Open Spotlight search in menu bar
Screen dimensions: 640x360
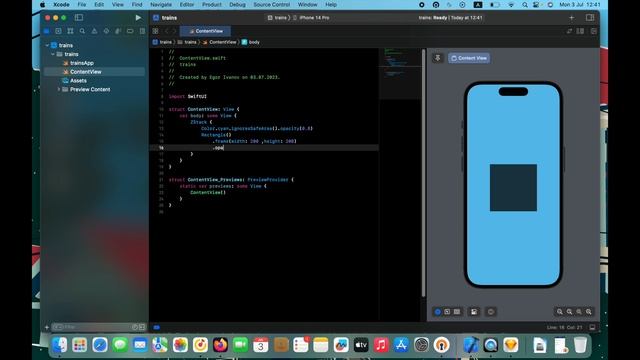point(525,4)
